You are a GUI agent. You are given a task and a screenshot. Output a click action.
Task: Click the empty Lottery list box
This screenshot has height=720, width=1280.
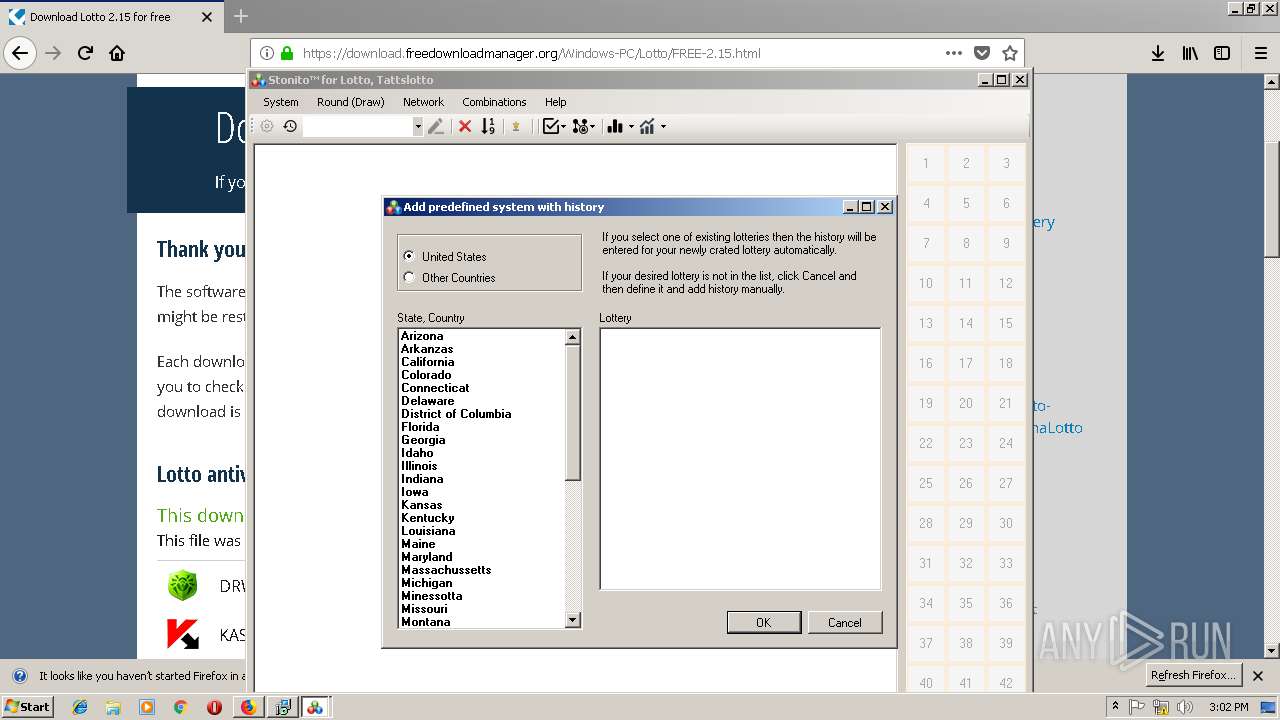click(740, 459)
